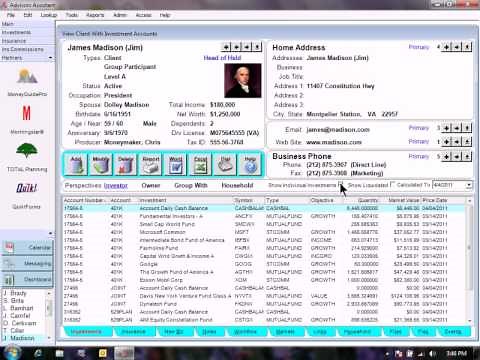This screenshot has height=360, width=480.
Task: Click the investments table scroll-down arrow
Action: pos(469,320)
